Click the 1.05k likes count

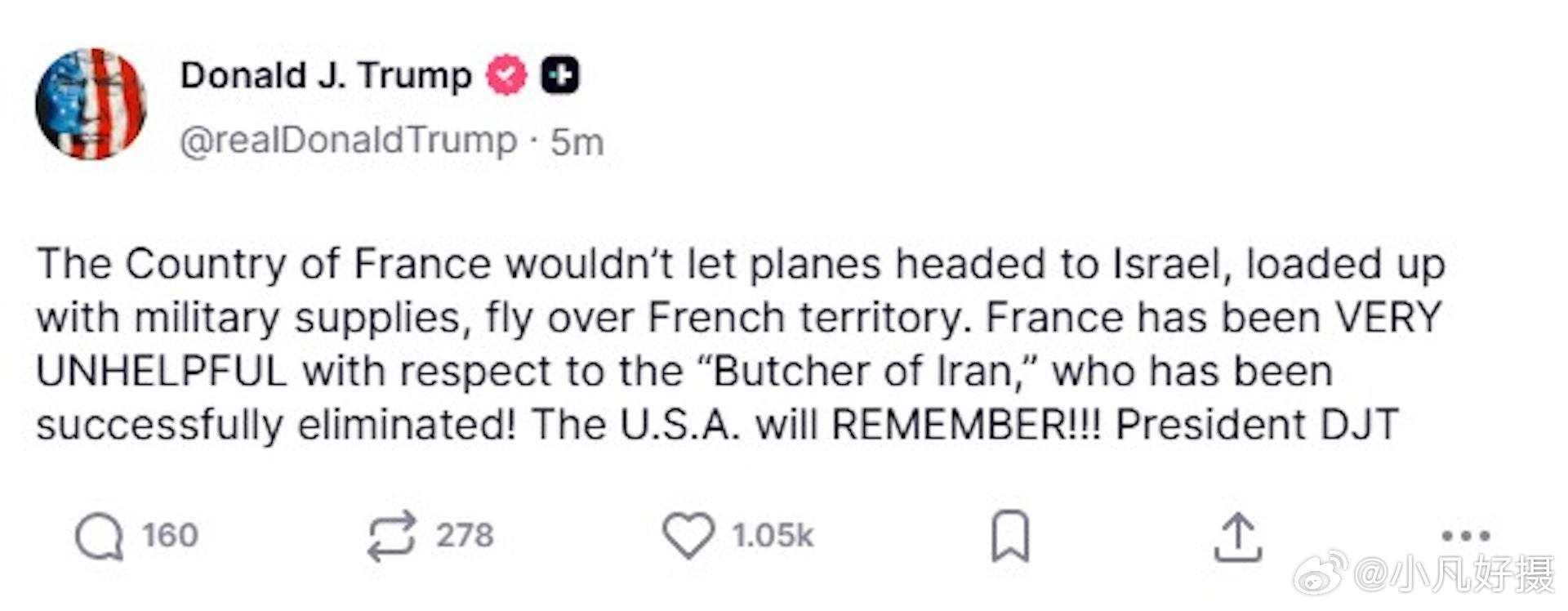point(773,536)
